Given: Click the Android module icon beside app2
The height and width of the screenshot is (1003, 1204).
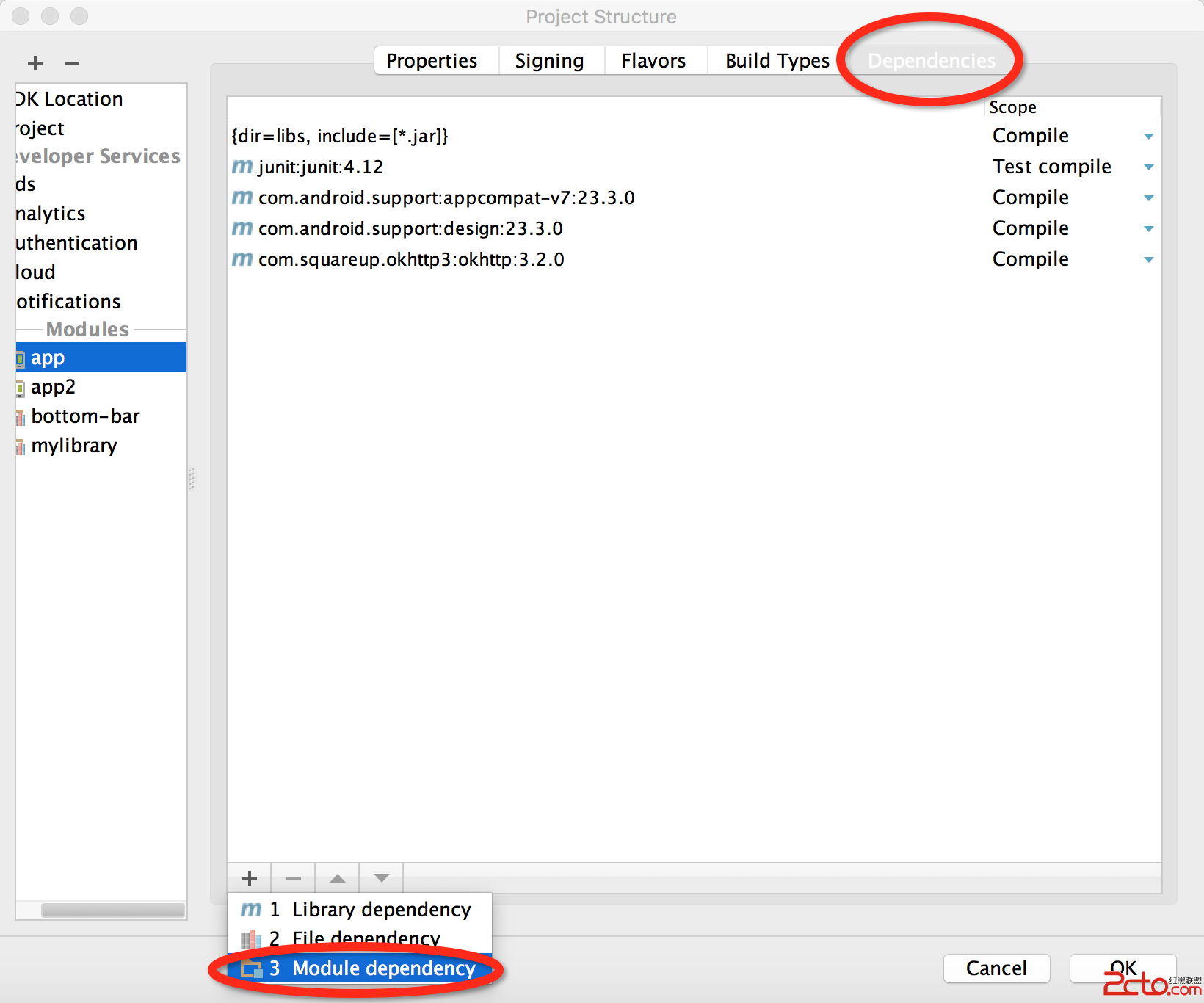Looking at the screenshot, I should pyautogui.click(x=21, y=388).
